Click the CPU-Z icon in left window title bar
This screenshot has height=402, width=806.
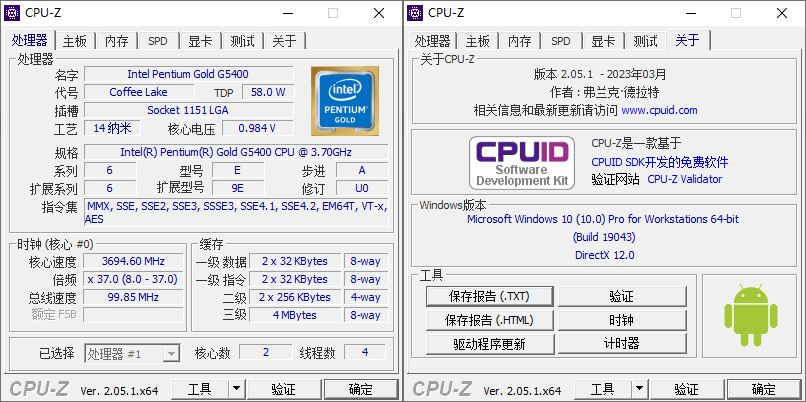point(13,13)
